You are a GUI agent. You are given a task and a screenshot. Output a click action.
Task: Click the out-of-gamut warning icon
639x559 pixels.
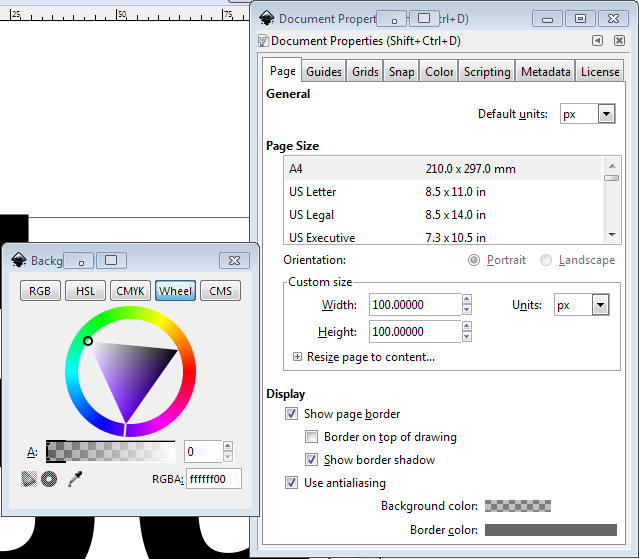(49, 479)
